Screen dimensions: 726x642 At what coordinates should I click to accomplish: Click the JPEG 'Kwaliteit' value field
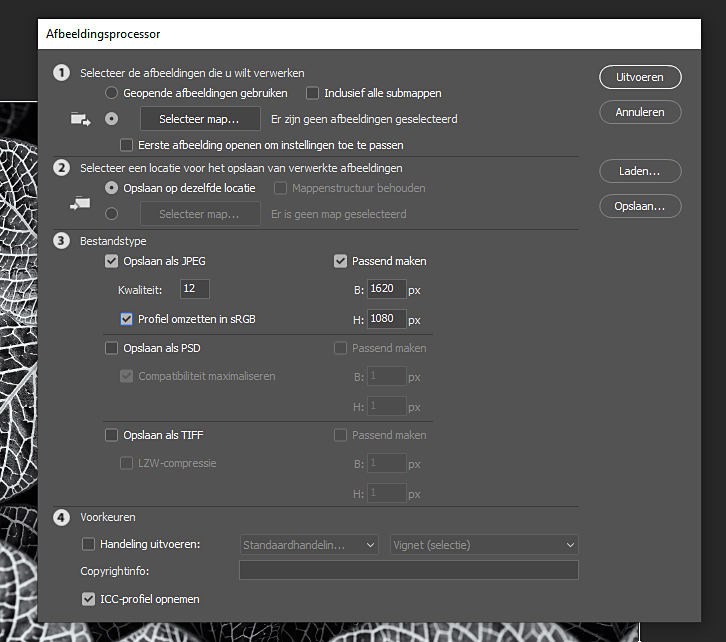click(x=193, y=289)
